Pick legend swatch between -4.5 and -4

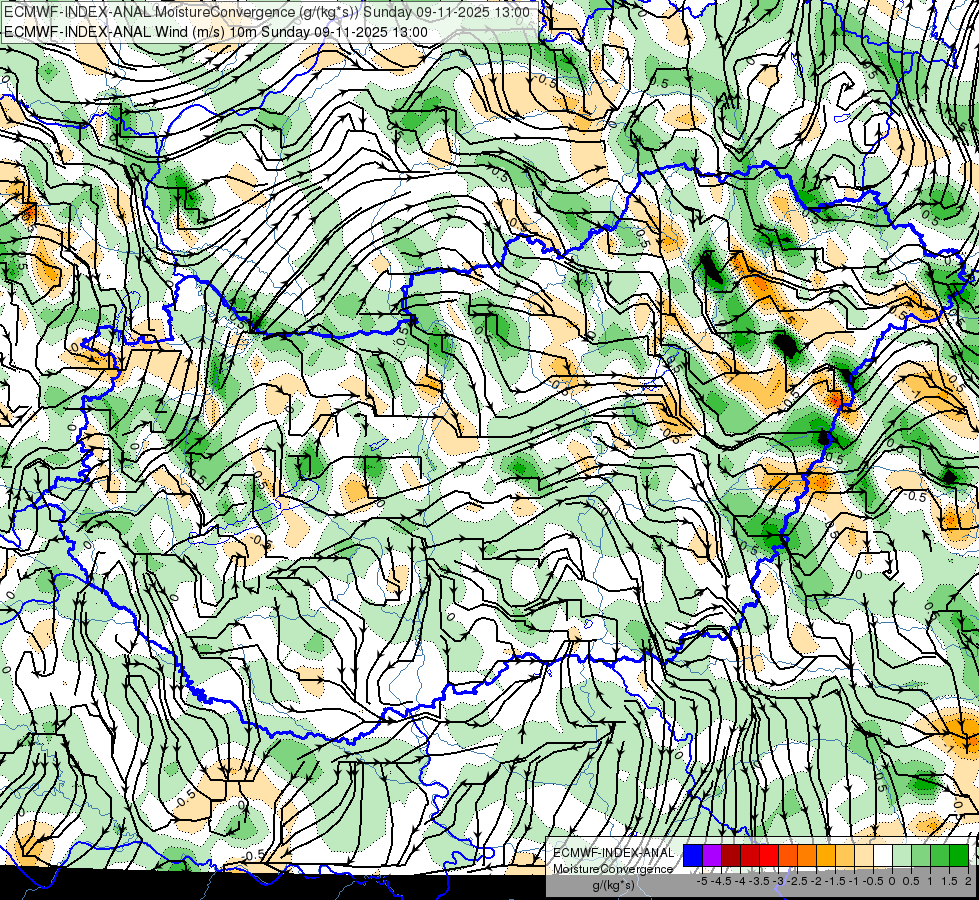click(731, 855)
